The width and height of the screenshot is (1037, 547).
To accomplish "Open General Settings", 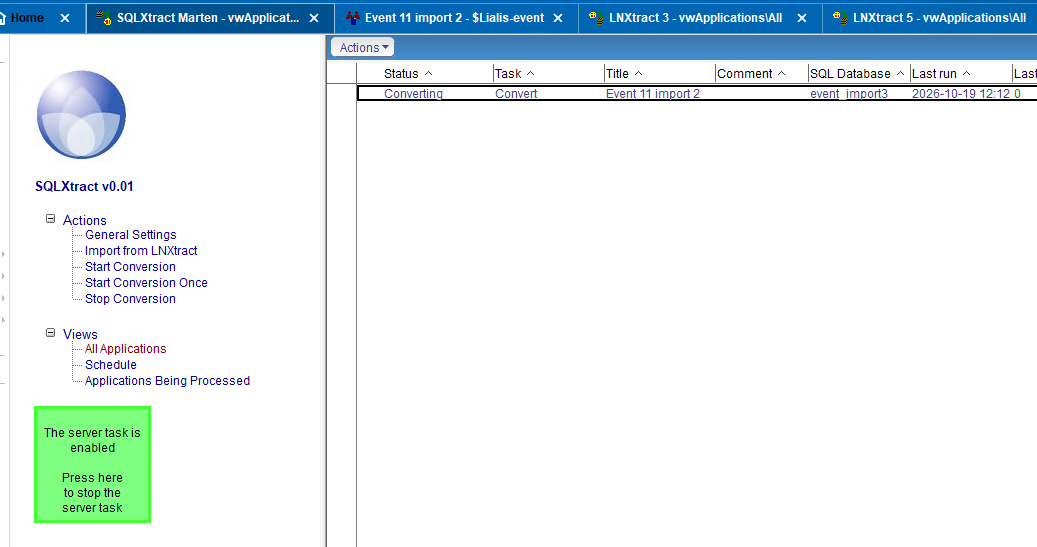I will click(130, 235).
